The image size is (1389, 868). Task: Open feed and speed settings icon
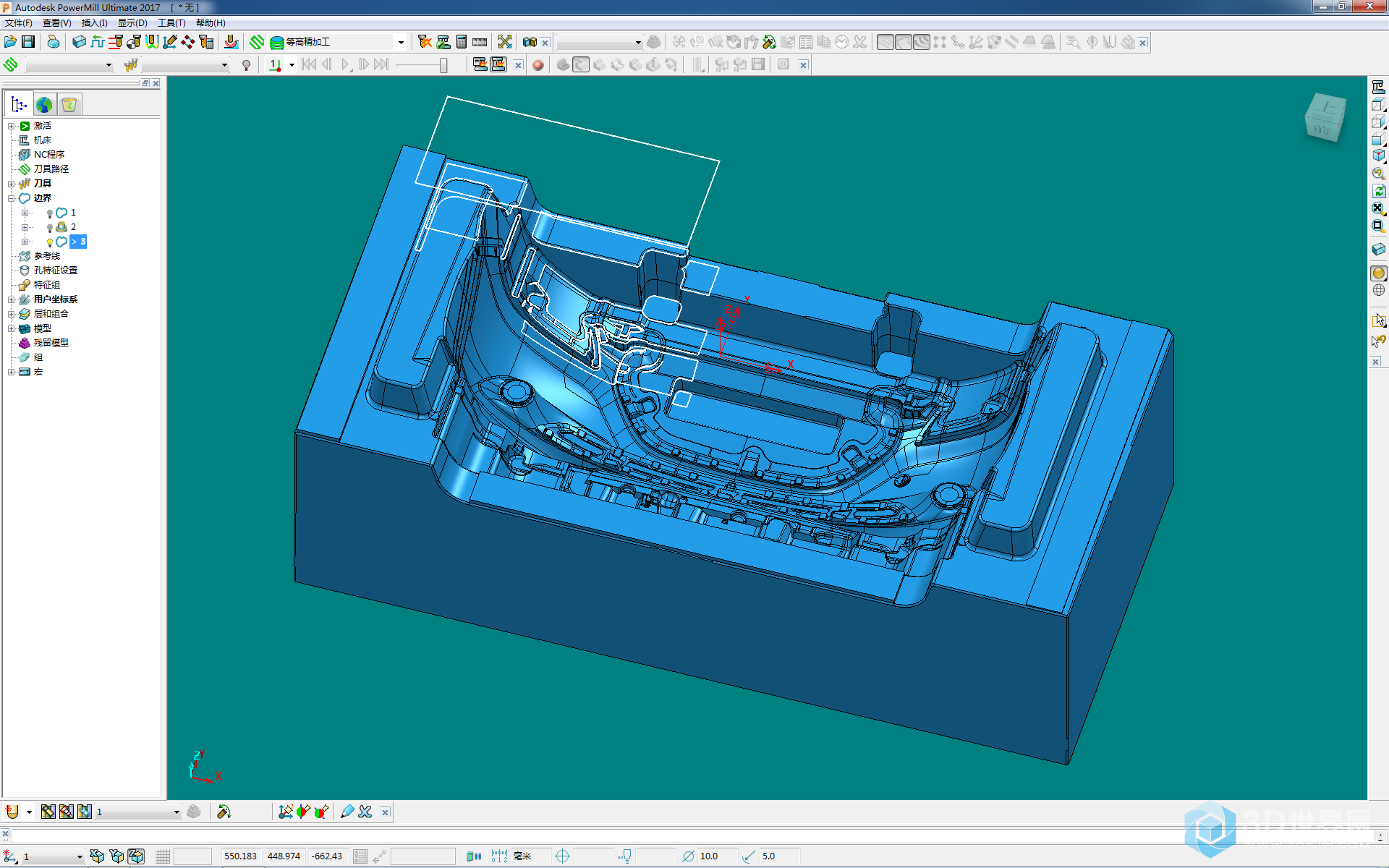pos(97,42)
